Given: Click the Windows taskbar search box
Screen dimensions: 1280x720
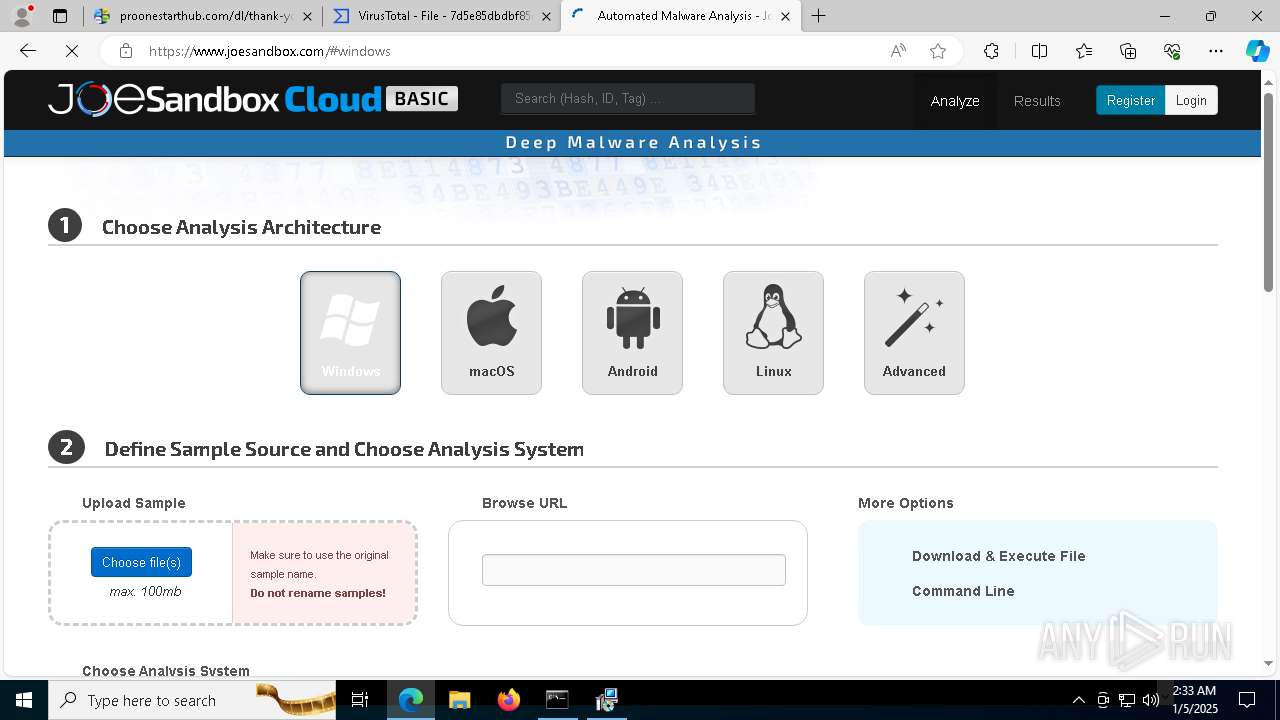Looking at the screenshot, I should point(193,700).
